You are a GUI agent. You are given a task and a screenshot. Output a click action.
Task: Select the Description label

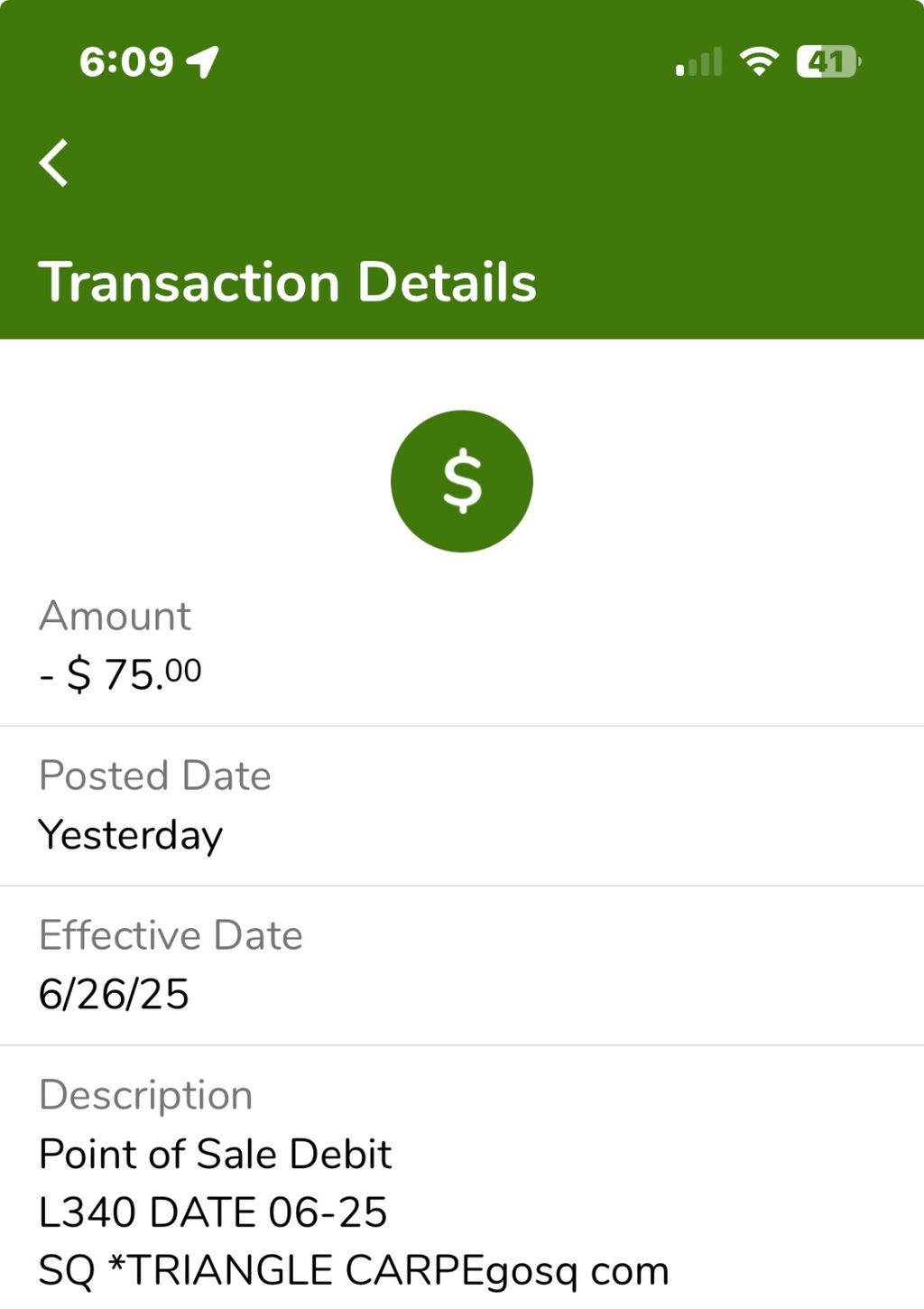pos(145,1095)
